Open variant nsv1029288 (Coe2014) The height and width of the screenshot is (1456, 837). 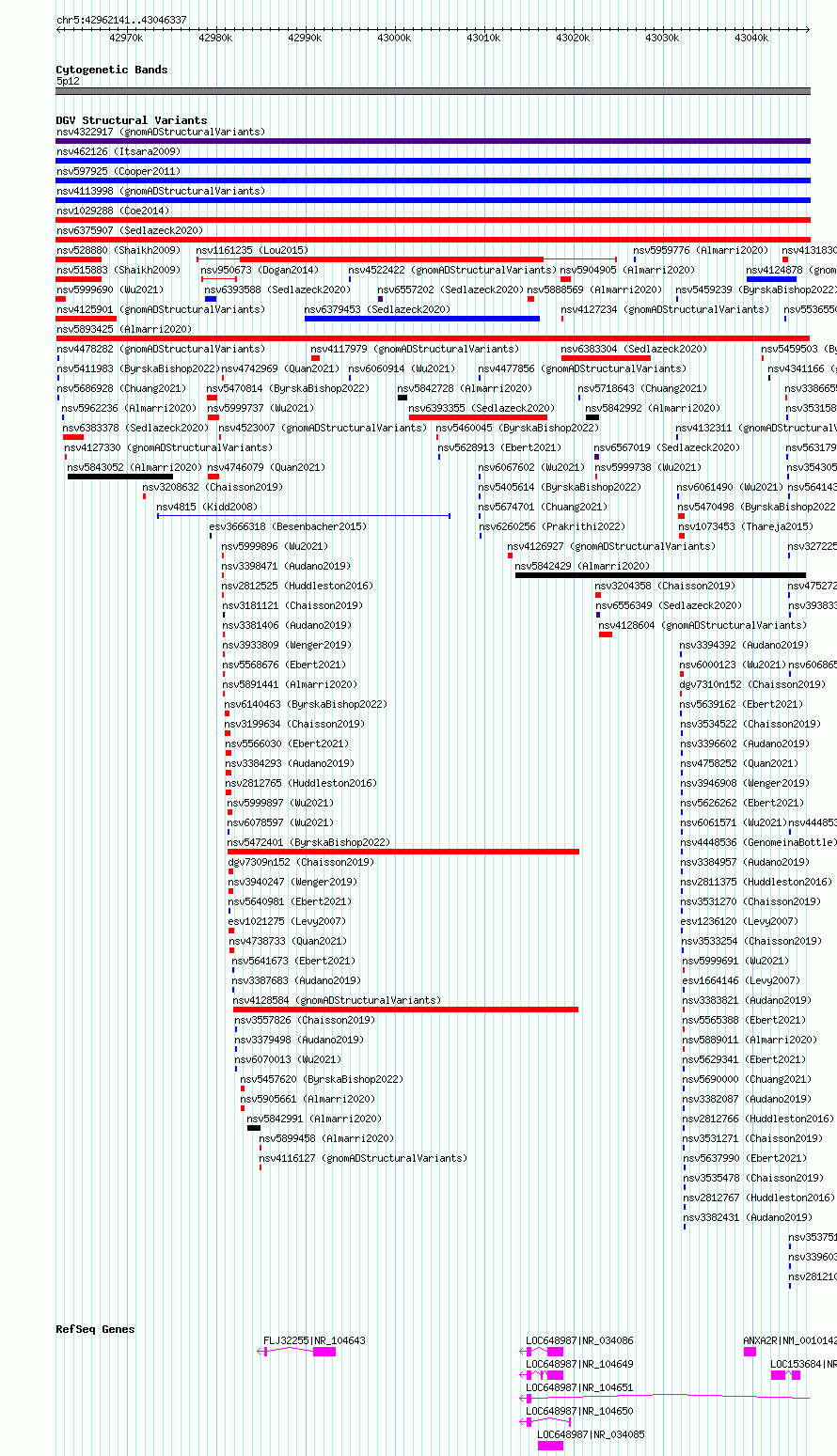point(112,211)
